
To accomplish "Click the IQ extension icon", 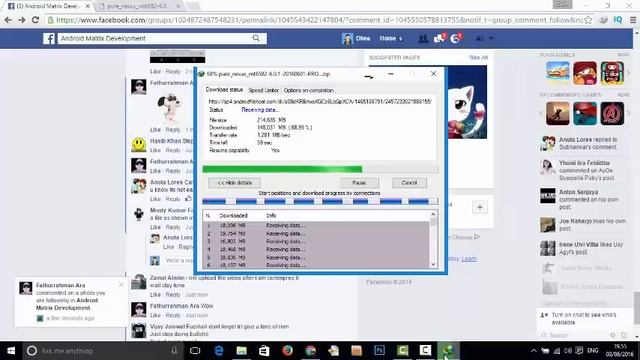I will click(x=618, y=20).
